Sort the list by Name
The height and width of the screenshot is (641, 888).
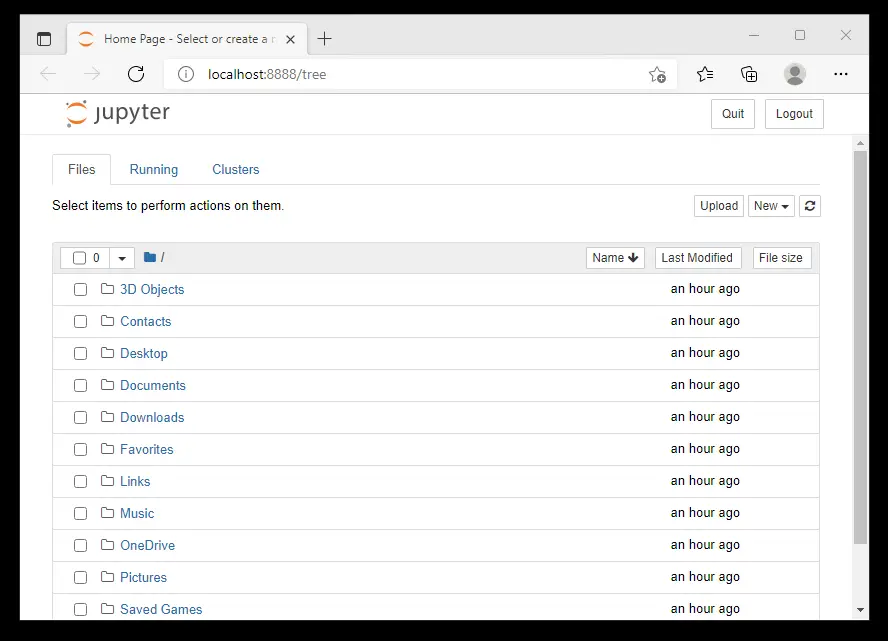coord(615,258)
